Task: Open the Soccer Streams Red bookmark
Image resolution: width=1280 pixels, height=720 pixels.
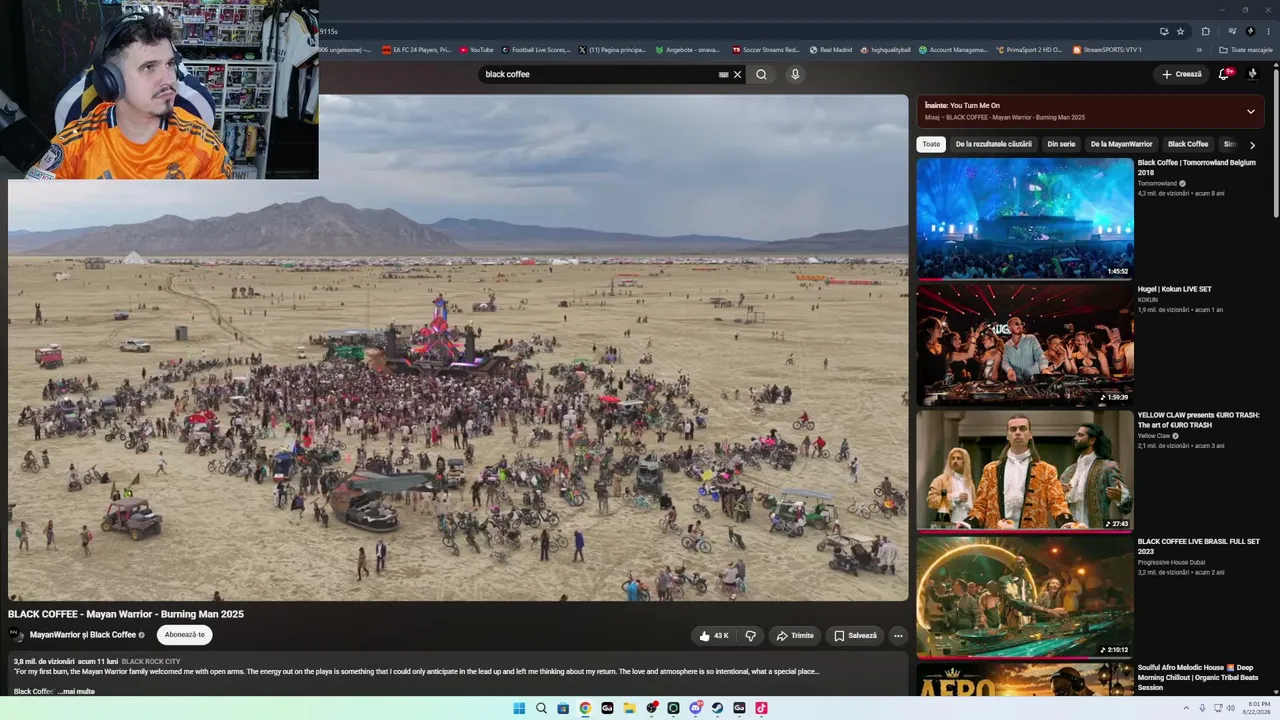Action: [766, 50]
